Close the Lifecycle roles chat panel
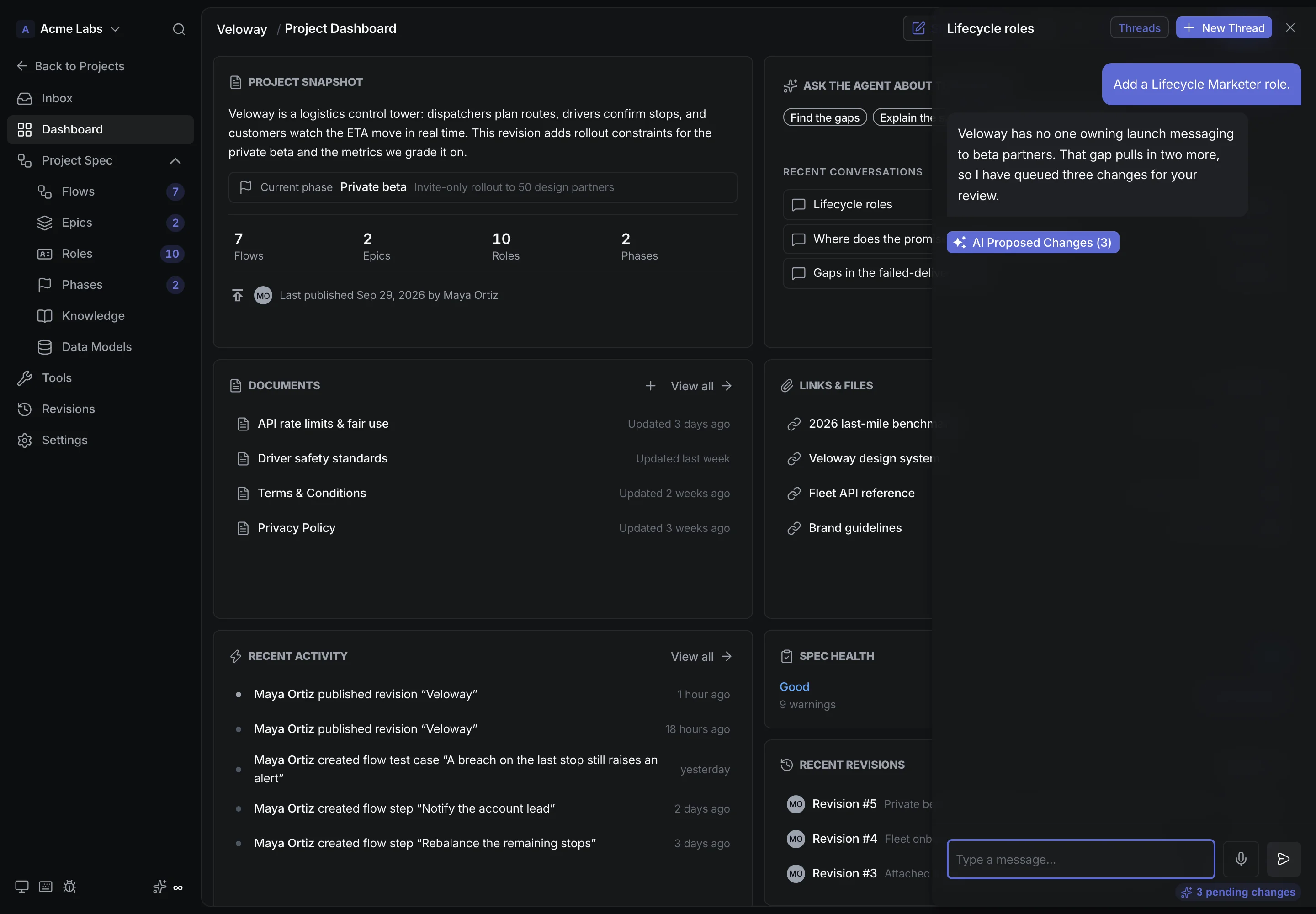Image resolution: width=1316 pixels, height=914 pixels. coord(1290,27)
